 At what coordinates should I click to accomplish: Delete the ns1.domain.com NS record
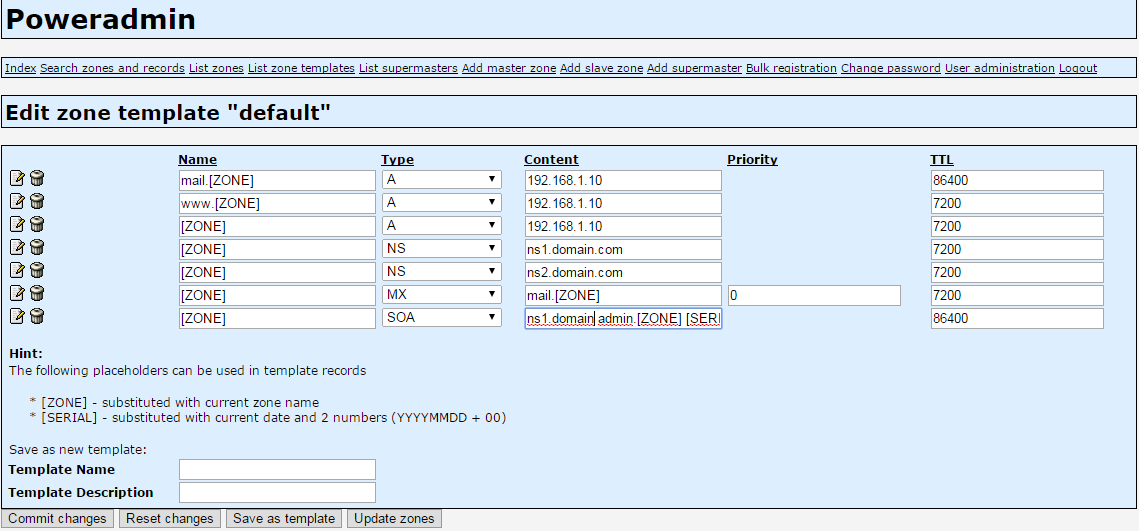(37, 248)
